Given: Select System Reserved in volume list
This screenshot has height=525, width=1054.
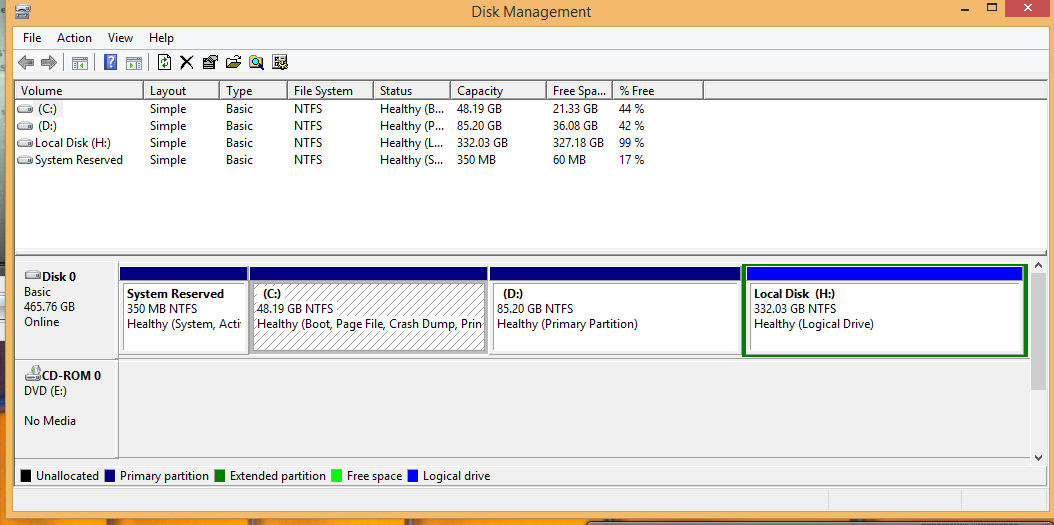Looking at the screenshot, I should tap(79, 160).
